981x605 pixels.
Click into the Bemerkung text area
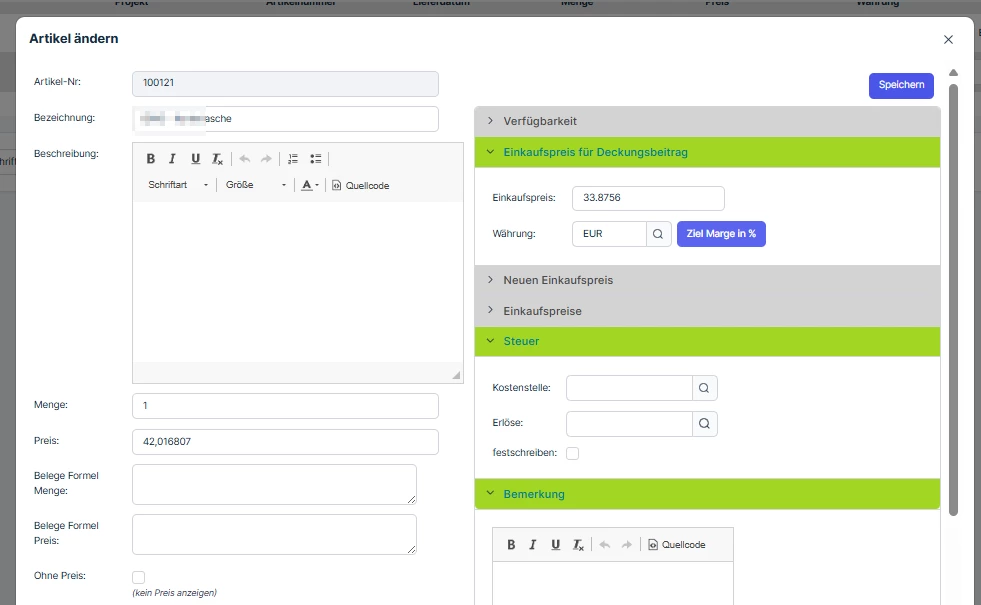point(613,583)
